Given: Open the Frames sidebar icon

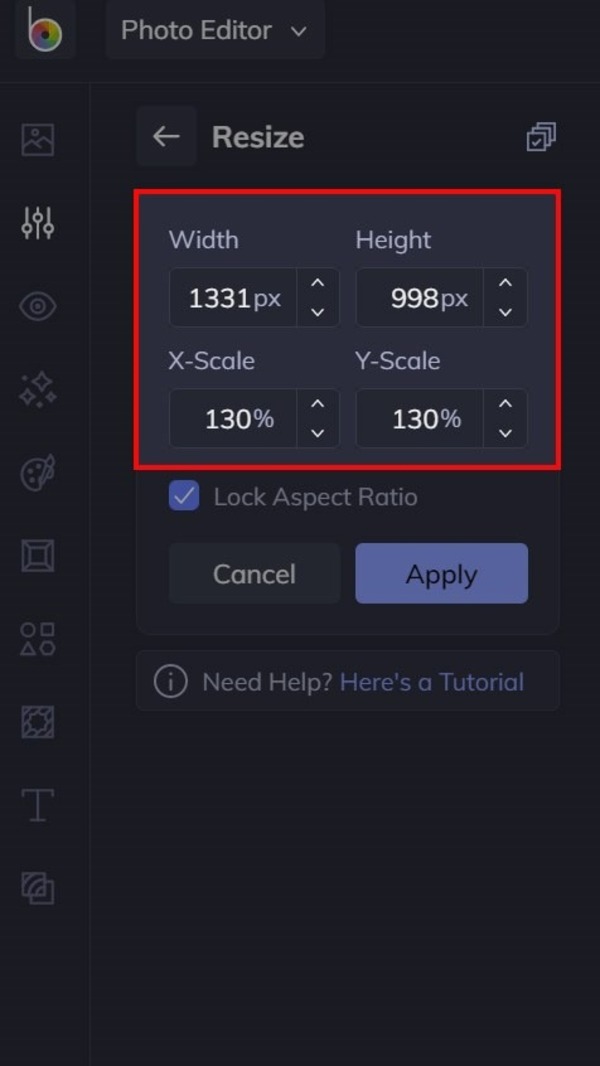Looking at the screenshot, I should [x=38, y=556].
